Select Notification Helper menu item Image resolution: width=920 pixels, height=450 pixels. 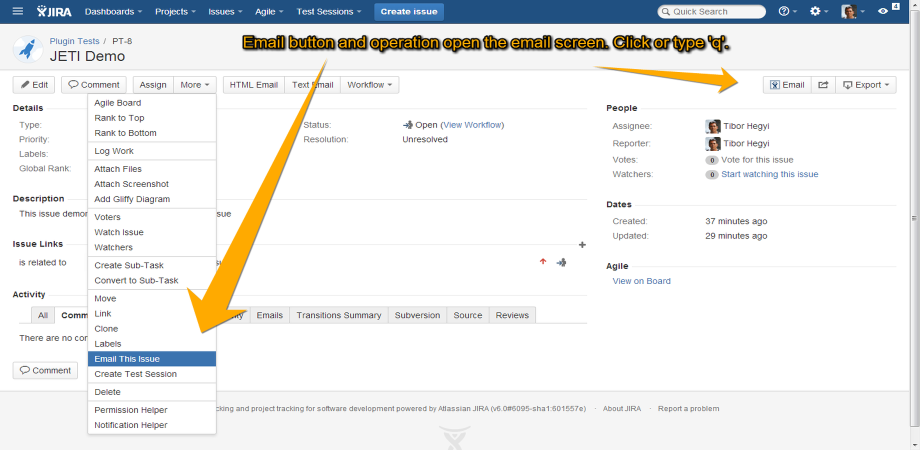tap(152, 425)
